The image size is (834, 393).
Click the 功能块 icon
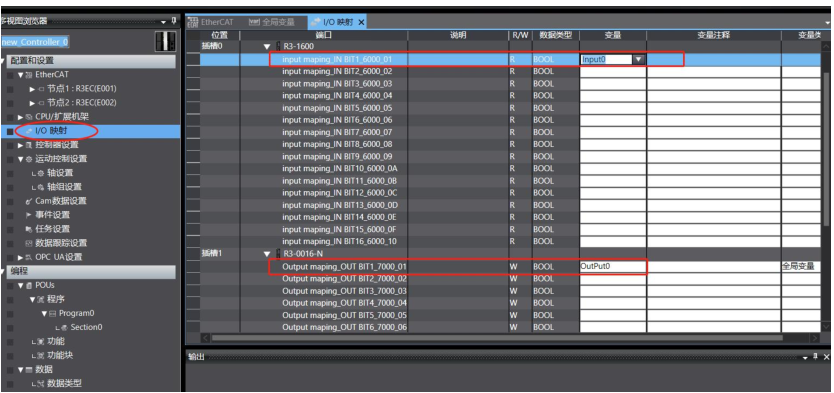[40, 356]
